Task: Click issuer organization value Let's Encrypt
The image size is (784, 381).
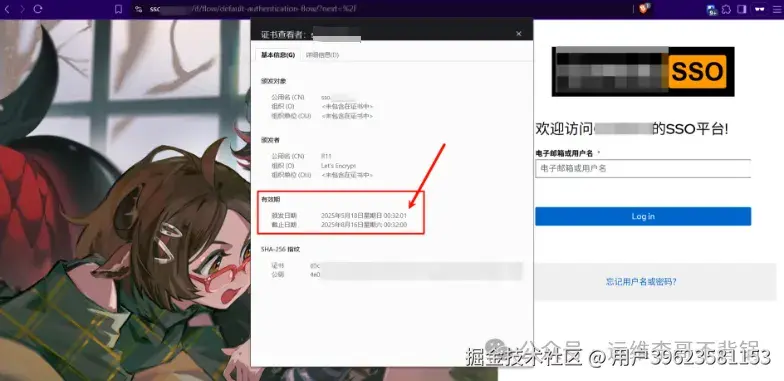Action: [x=338, y=166]
